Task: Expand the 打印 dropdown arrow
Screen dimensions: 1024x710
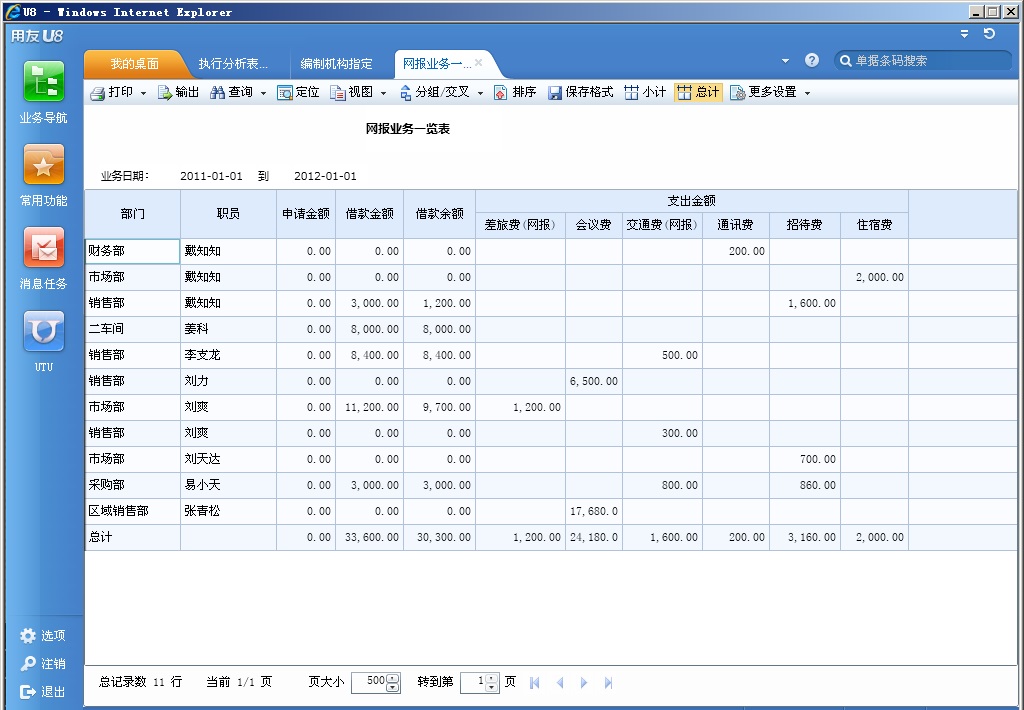Action: 144,93
